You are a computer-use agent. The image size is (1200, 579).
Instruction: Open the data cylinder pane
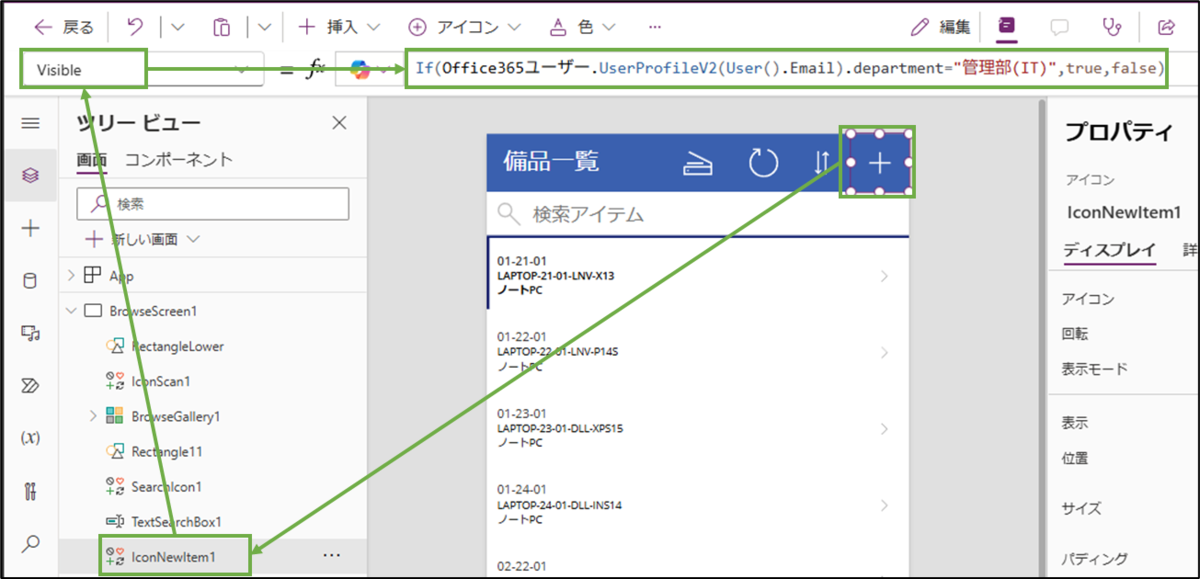click(30, 281)
